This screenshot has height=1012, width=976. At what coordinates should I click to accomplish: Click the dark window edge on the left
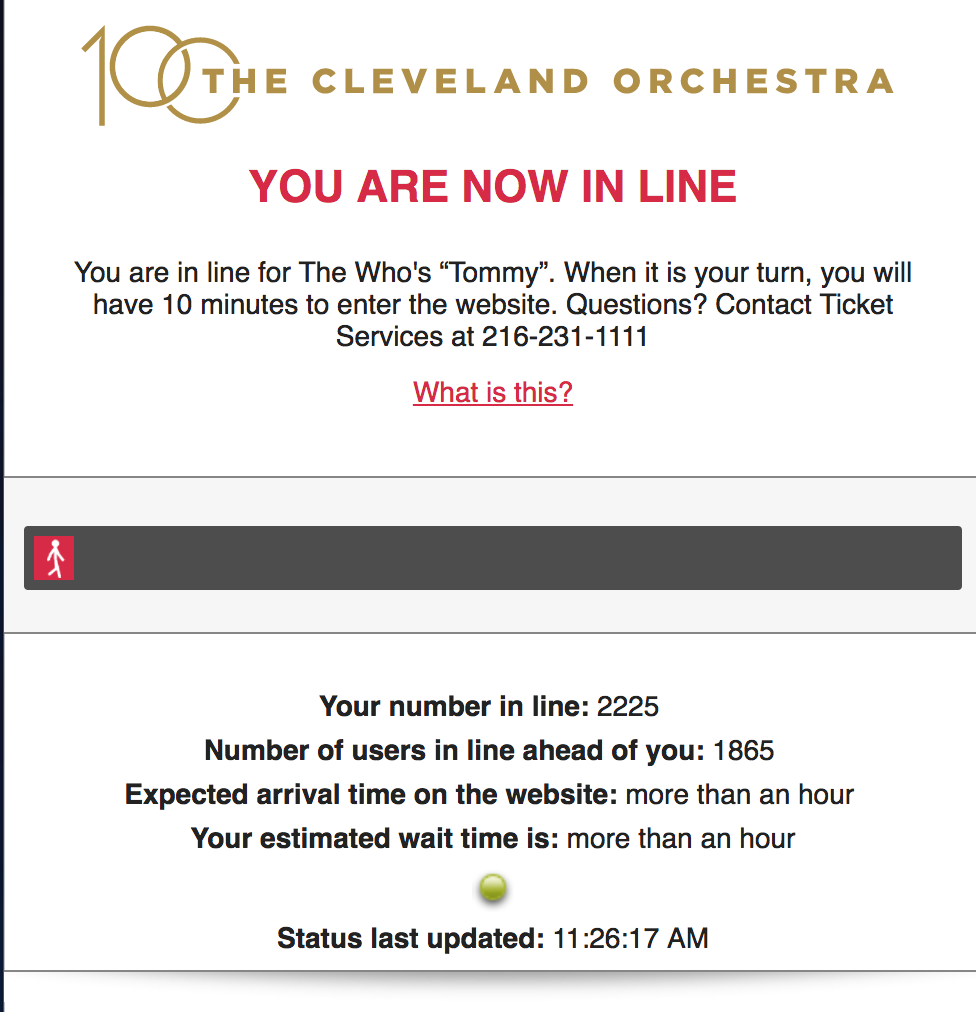click(2, 506)
